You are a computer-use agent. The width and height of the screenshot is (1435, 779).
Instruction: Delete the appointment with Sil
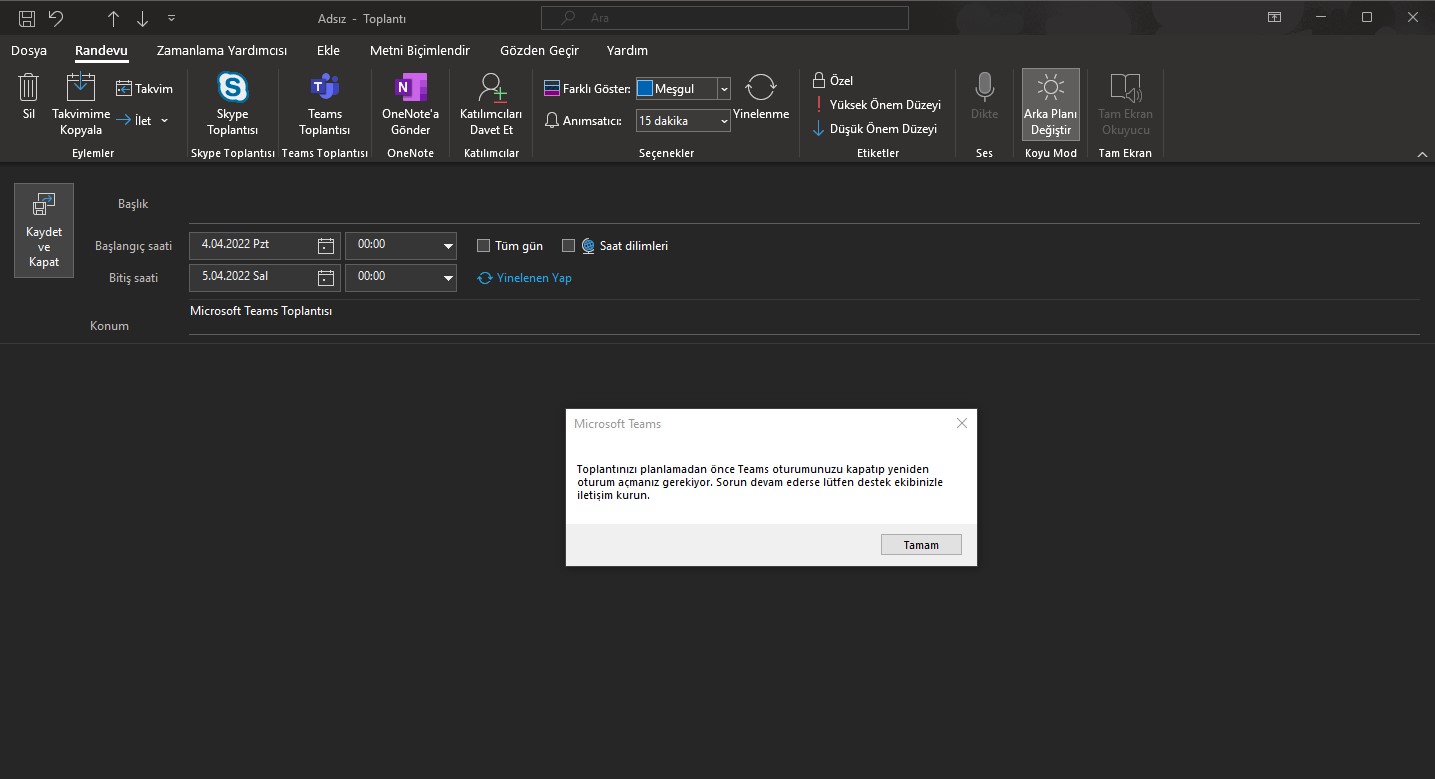(x=29, y=97)
